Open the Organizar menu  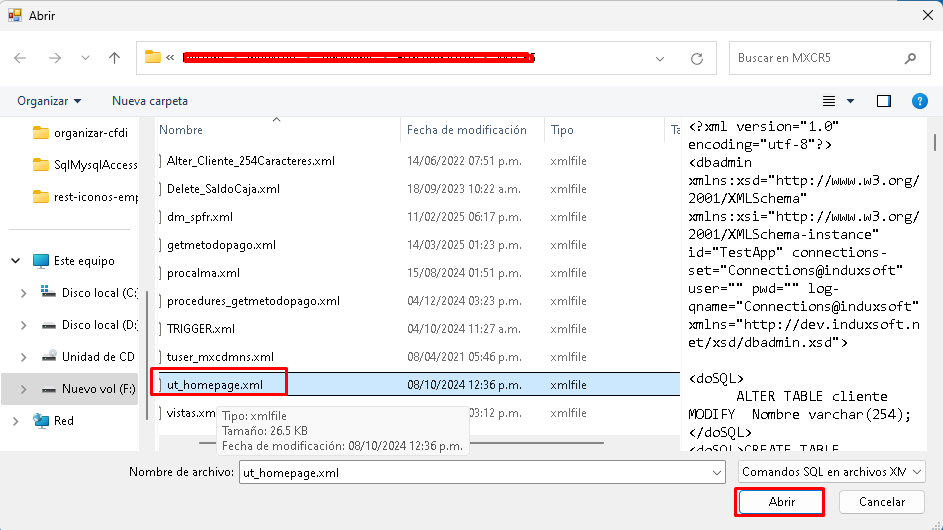(49, 101)
